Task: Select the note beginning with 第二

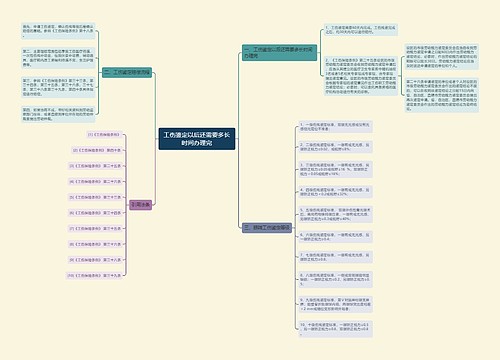Action: point(58,58)
